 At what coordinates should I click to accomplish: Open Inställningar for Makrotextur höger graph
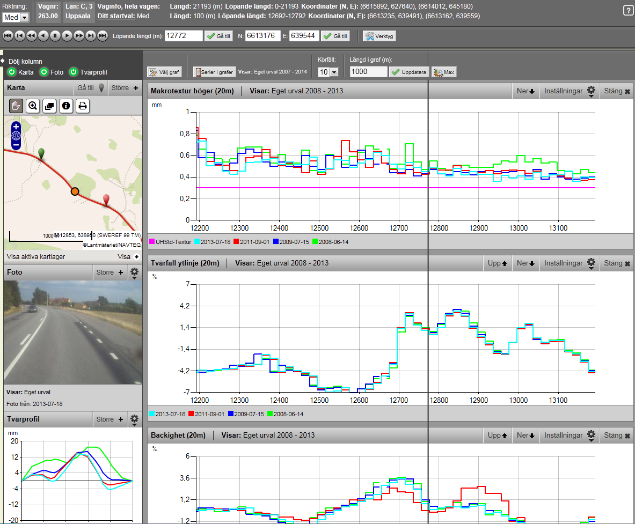tap(569, 91)
